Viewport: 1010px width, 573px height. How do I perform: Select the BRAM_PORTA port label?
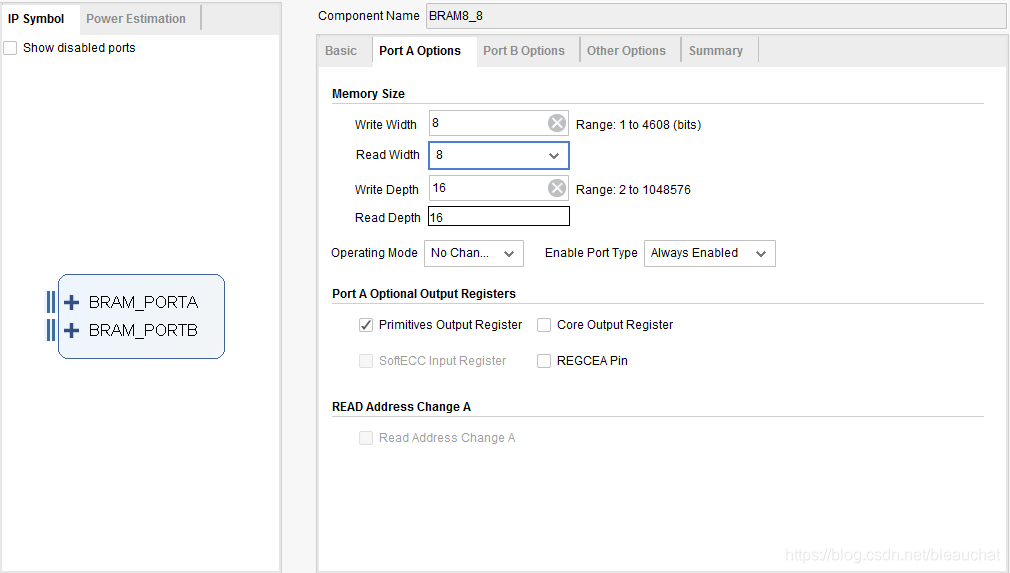pos(143,302)
